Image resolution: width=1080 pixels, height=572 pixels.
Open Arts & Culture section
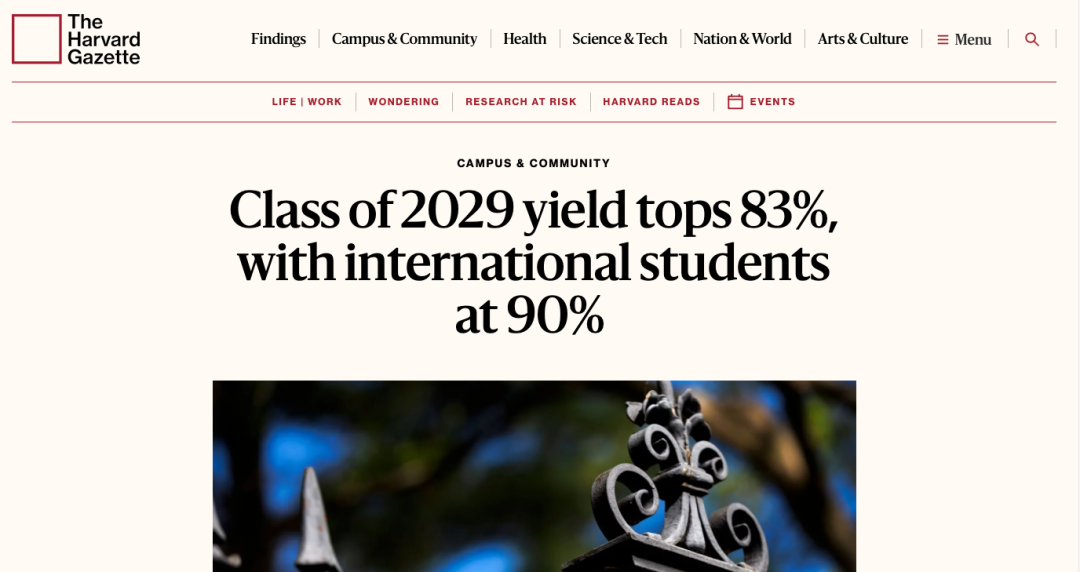pos(862,39)
